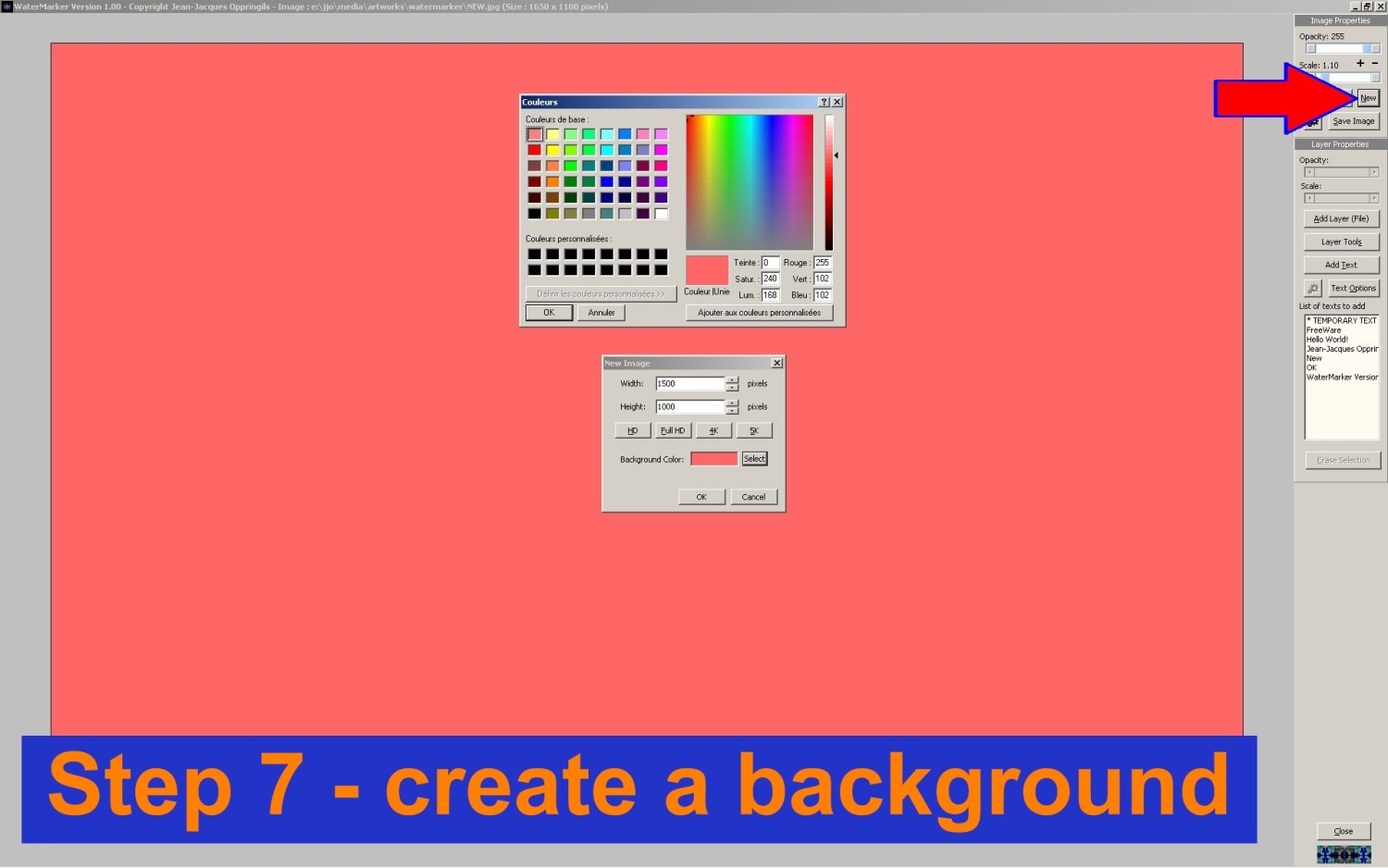The height and width of the screenshot is (868, 1388).
Task: Select the Full HD size preset
Action: 673,430
